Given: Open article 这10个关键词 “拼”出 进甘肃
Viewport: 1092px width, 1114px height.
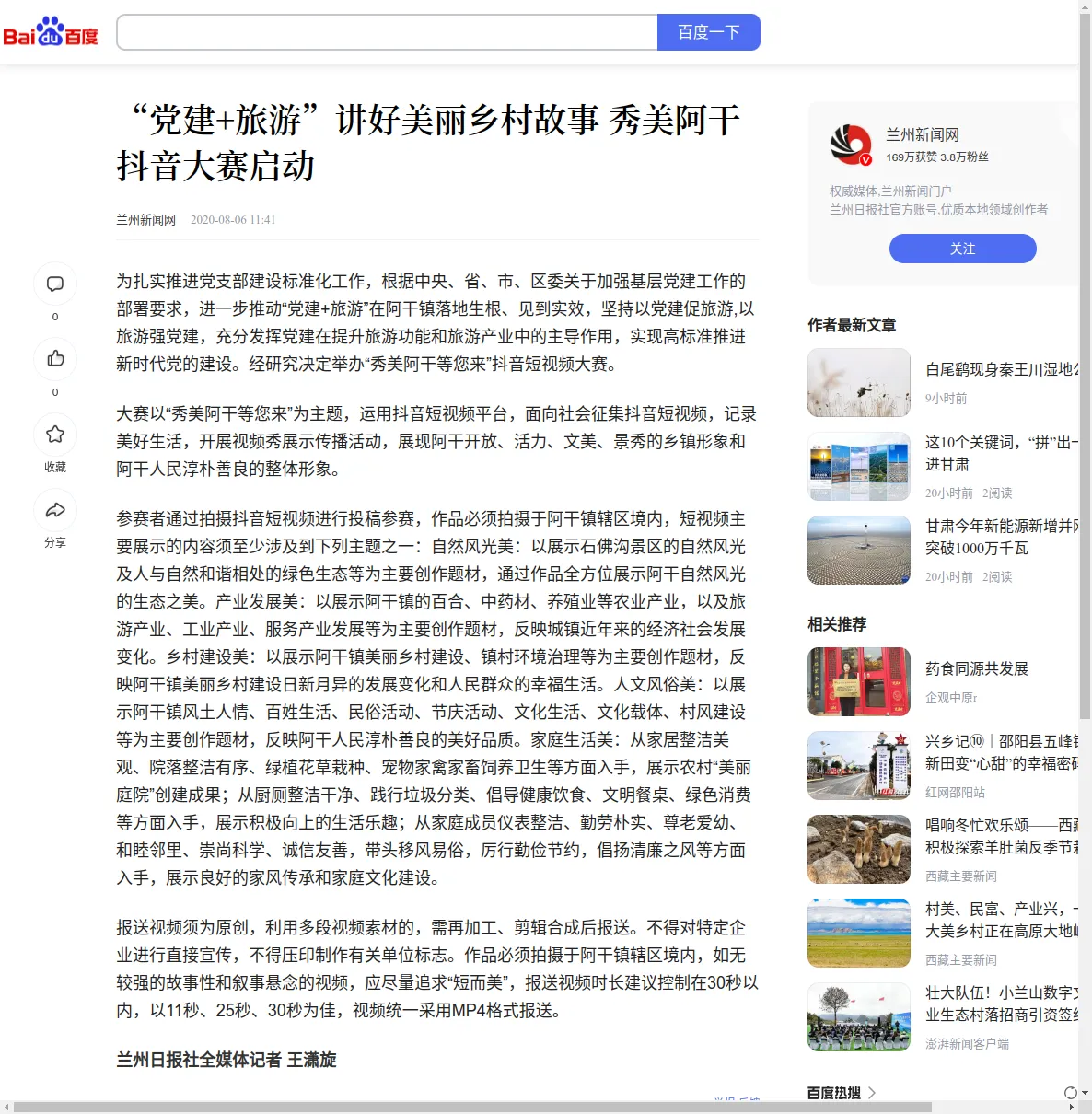Looking at the screenshot, I should click(x=1002, y=453).
